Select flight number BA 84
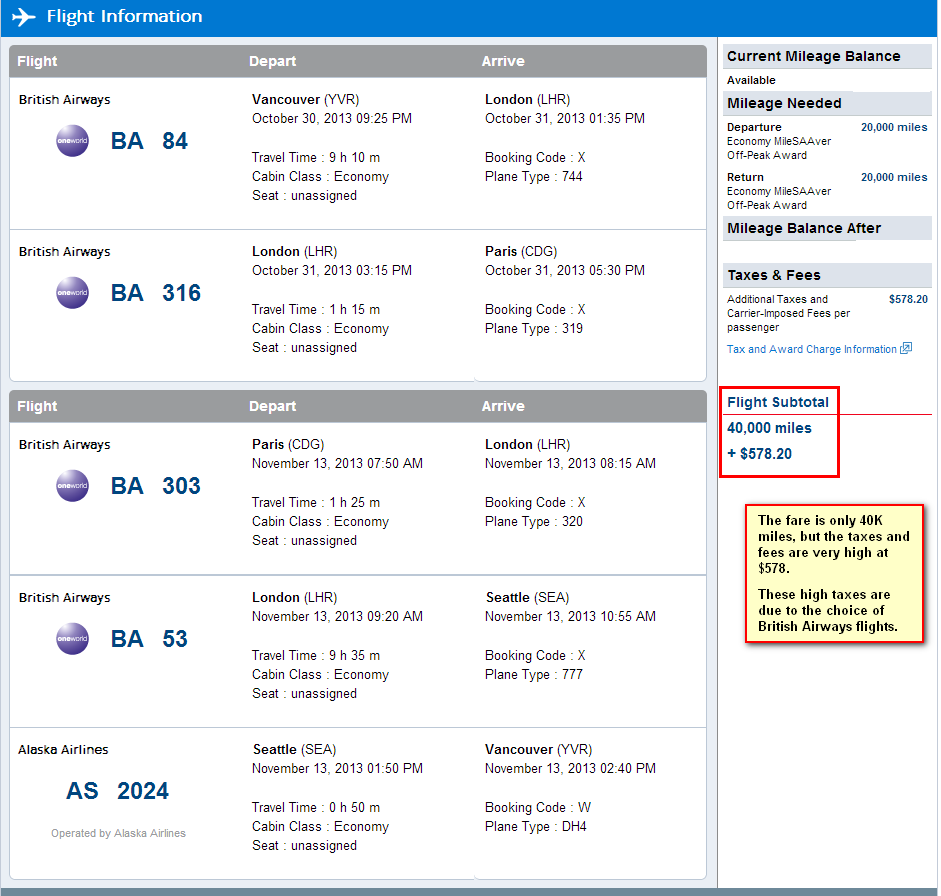Image resolution: width=941 pixels, height=896 pixels. (x=149, y=141)
